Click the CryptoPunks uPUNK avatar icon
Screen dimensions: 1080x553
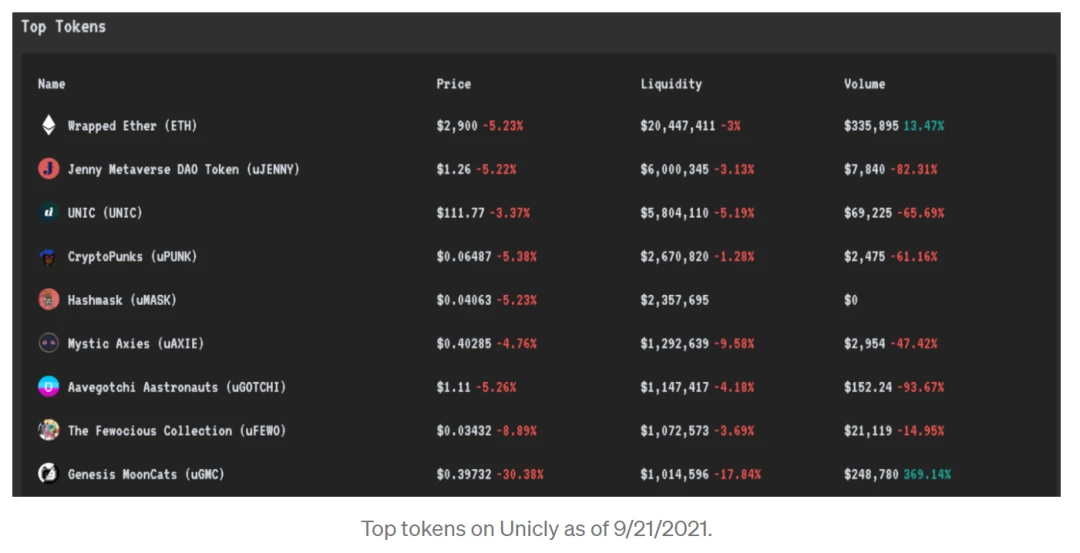point(48,256)
